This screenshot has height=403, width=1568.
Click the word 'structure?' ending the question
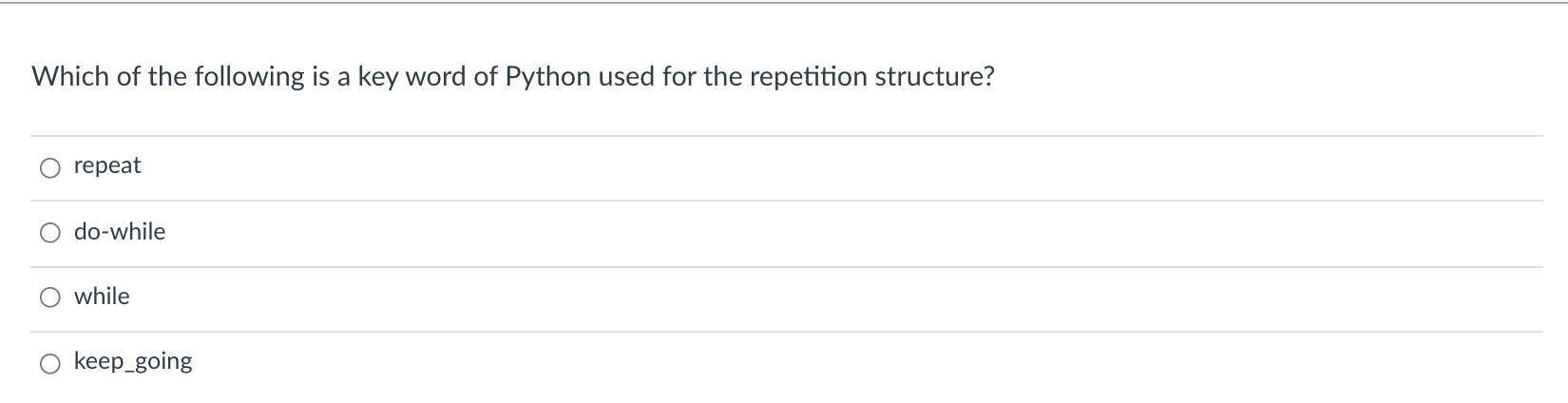point(934,76)
